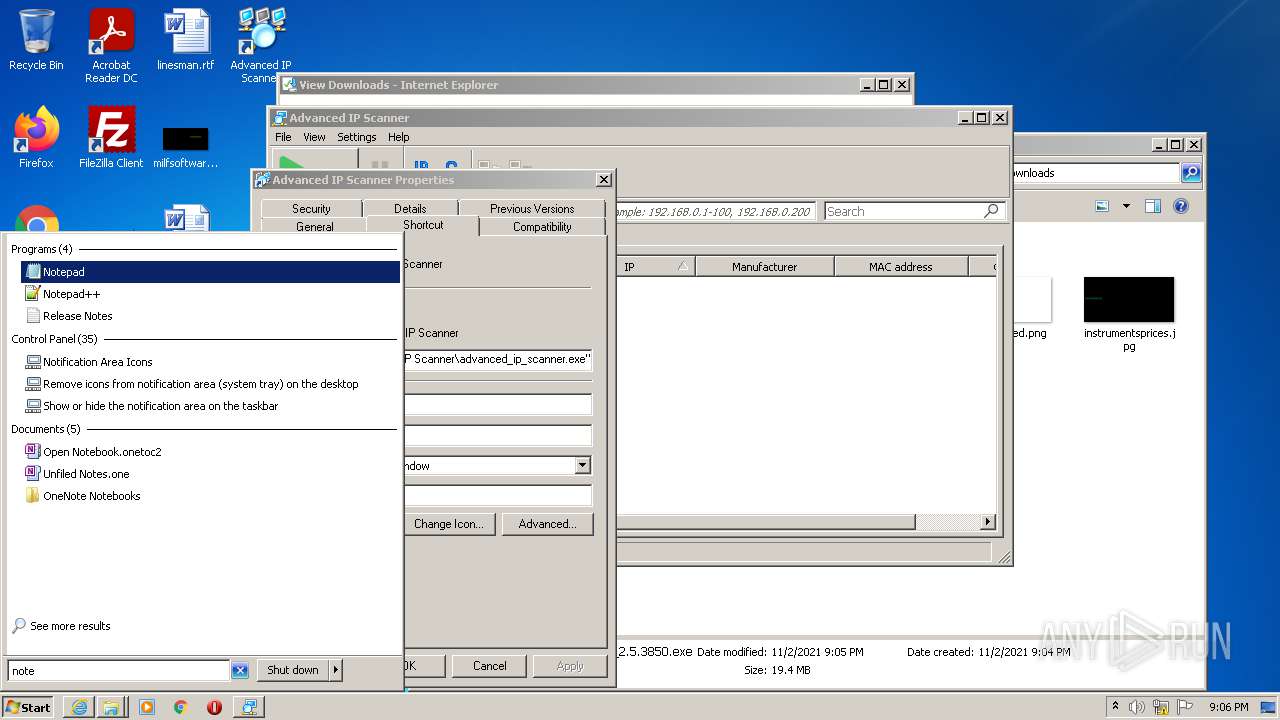
Task: Click the Start button
Action: pyautogui.click(x=28, y=707)
